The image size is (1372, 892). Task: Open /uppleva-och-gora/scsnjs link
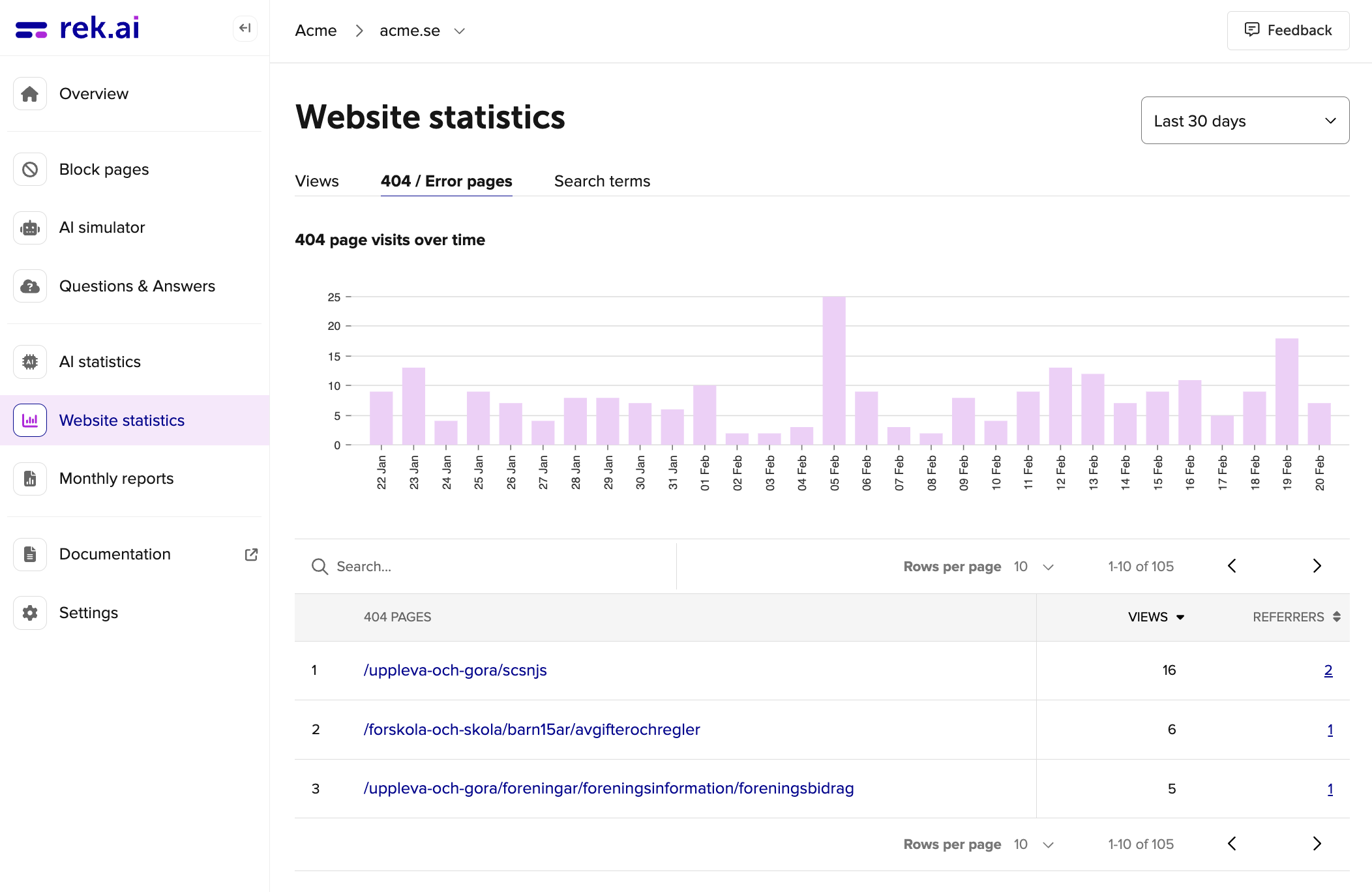tap(455, 670)
